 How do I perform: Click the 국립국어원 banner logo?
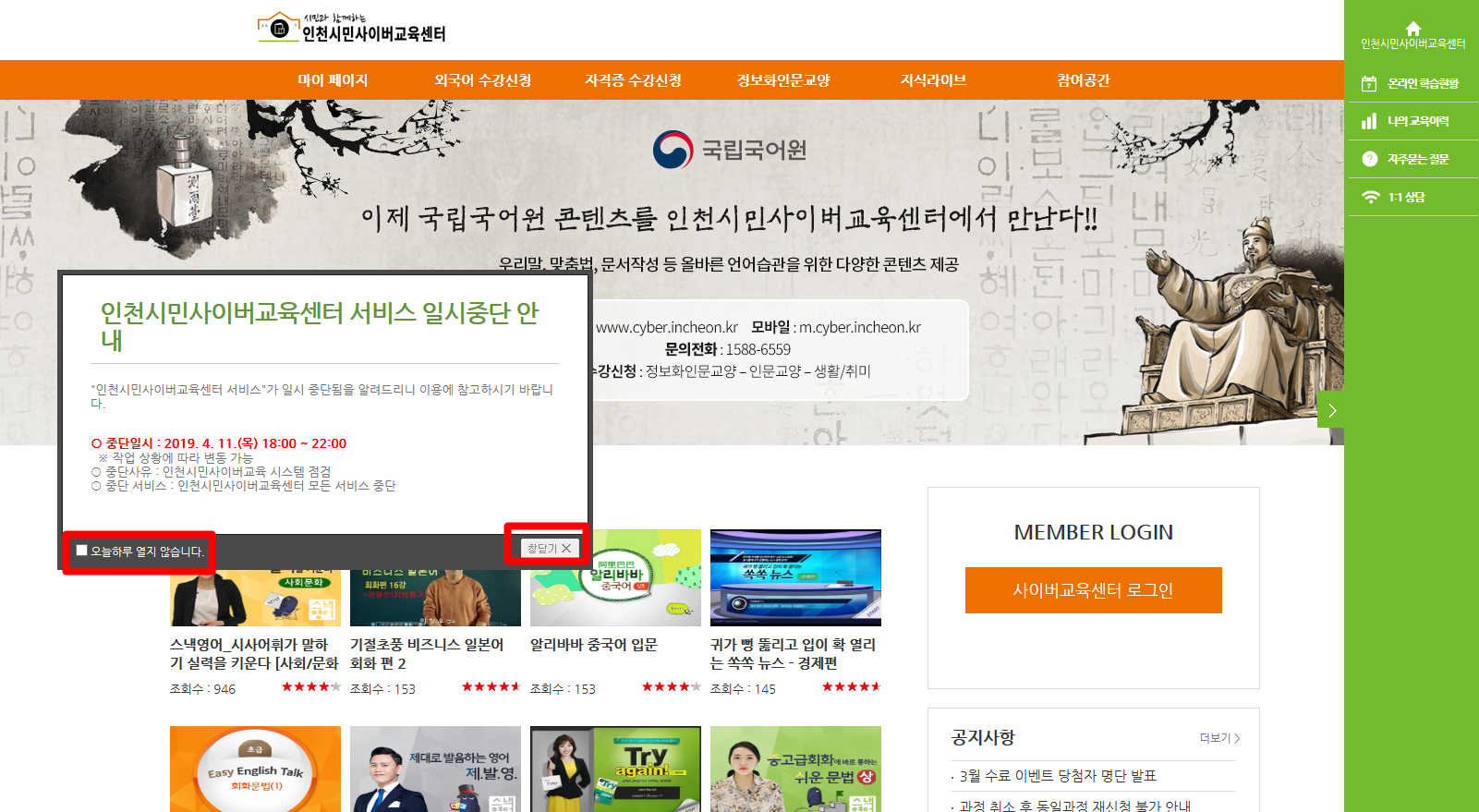click(x=730, y=150)
